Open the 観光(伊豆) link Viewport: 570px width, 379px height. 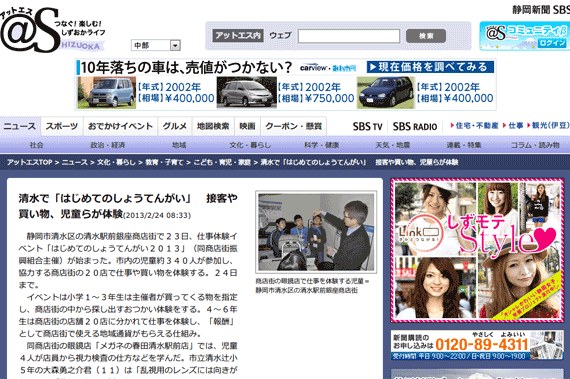click(x=547, y=126)
